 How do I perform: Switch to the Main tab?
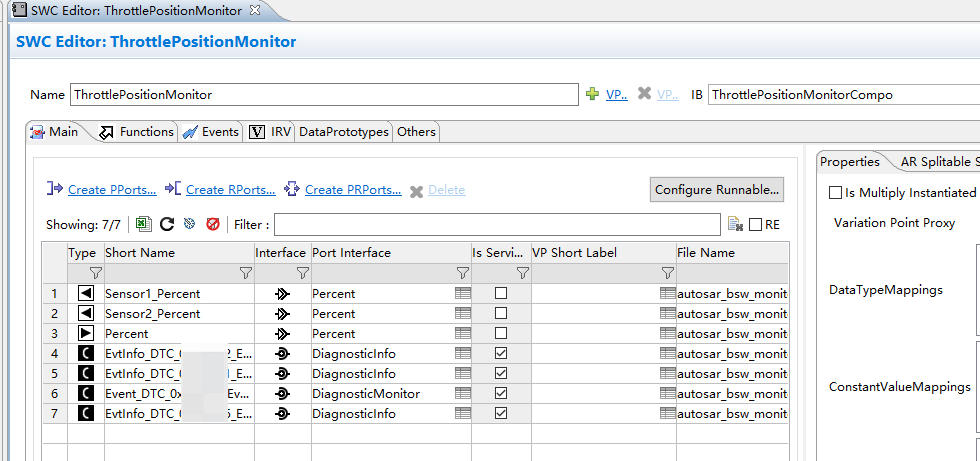click(x=55, y=132)
